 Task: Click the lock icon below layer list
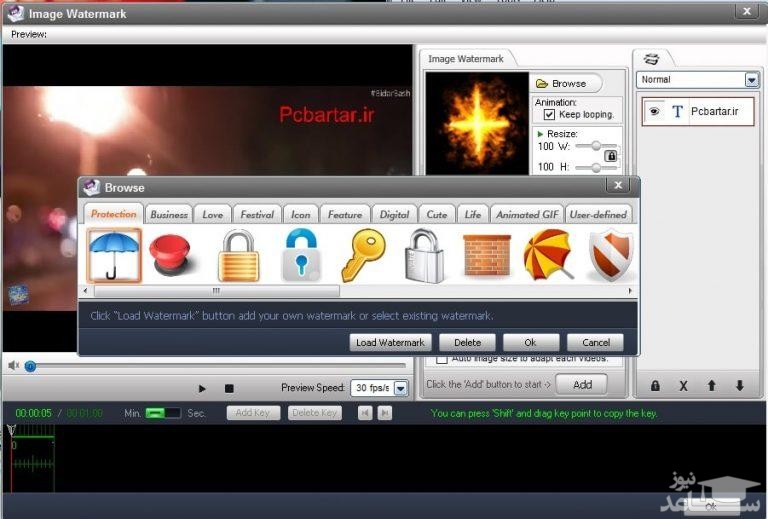tap(655, 385)
